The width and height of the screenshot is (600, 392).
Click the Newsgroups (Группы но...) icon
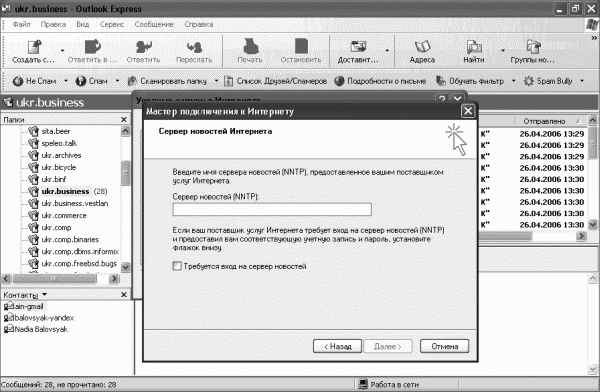[x=533, y=47]
